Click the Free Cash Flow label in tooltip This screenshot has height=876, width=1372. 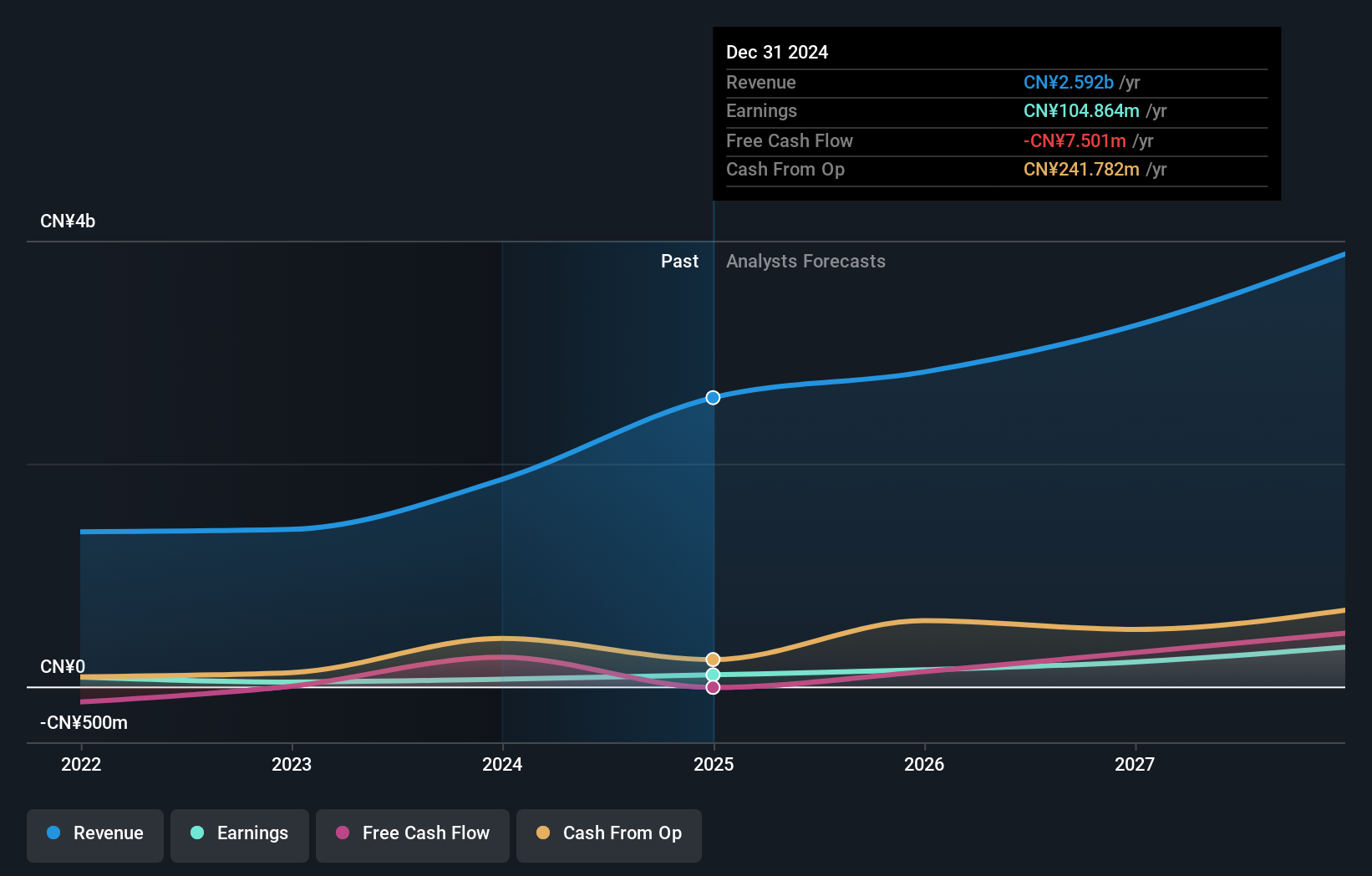790,141
